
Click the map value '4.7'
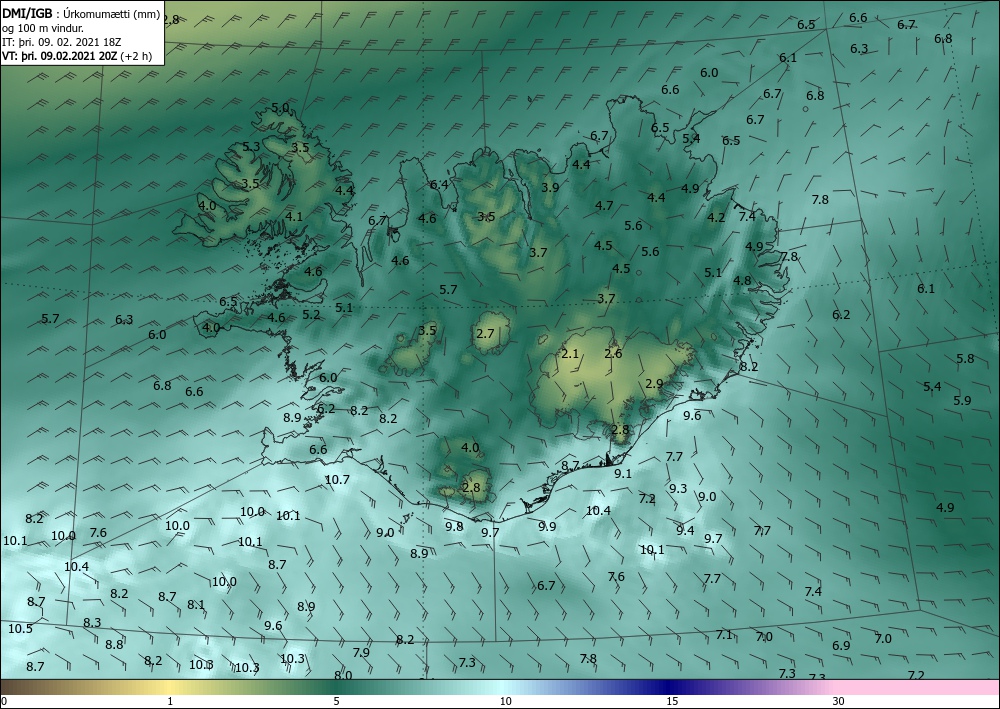(x=604, y=205)
